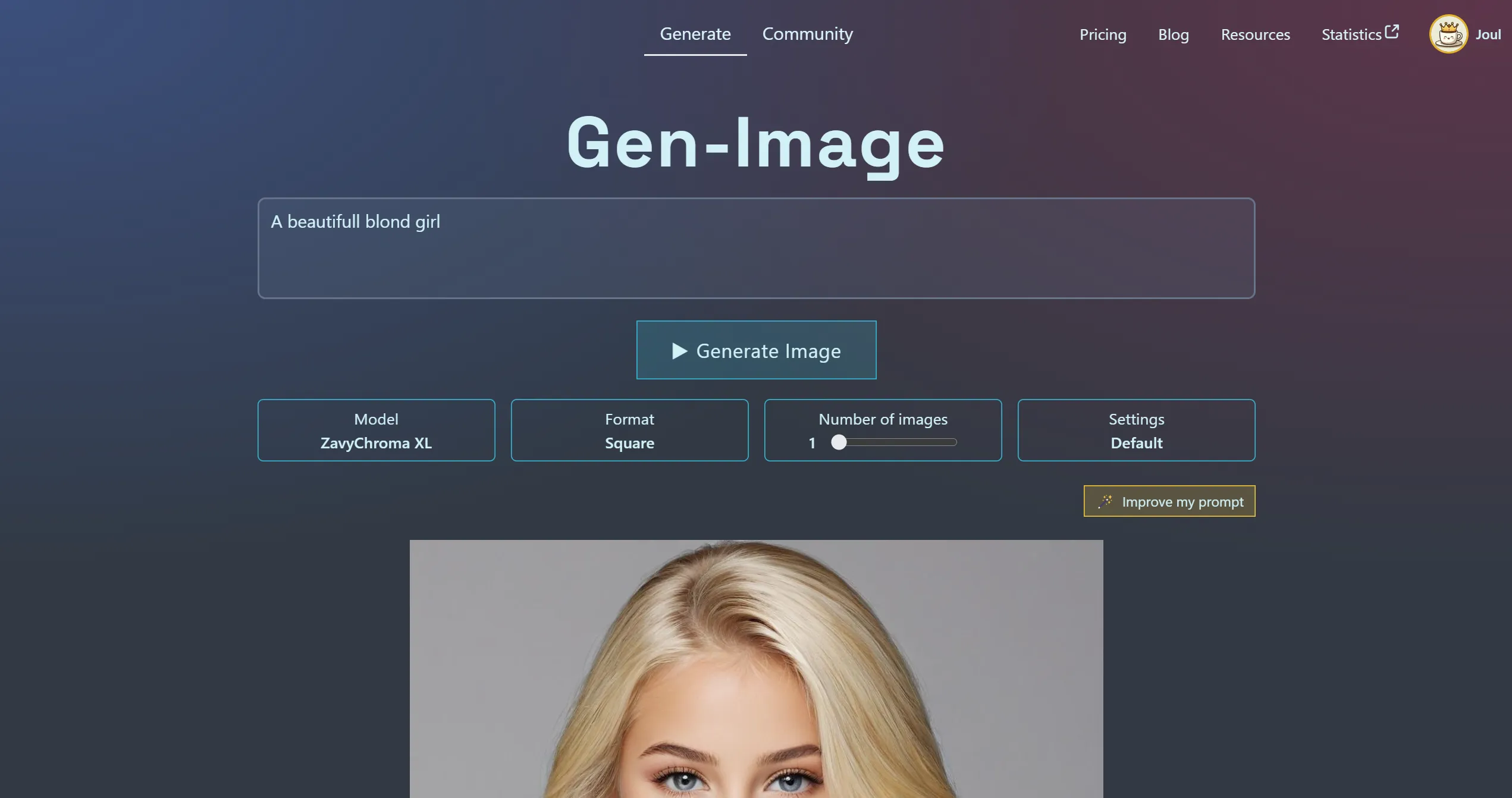Click the prompt text area with blond girl text
1512x798 pixels.
pos(755,248)
